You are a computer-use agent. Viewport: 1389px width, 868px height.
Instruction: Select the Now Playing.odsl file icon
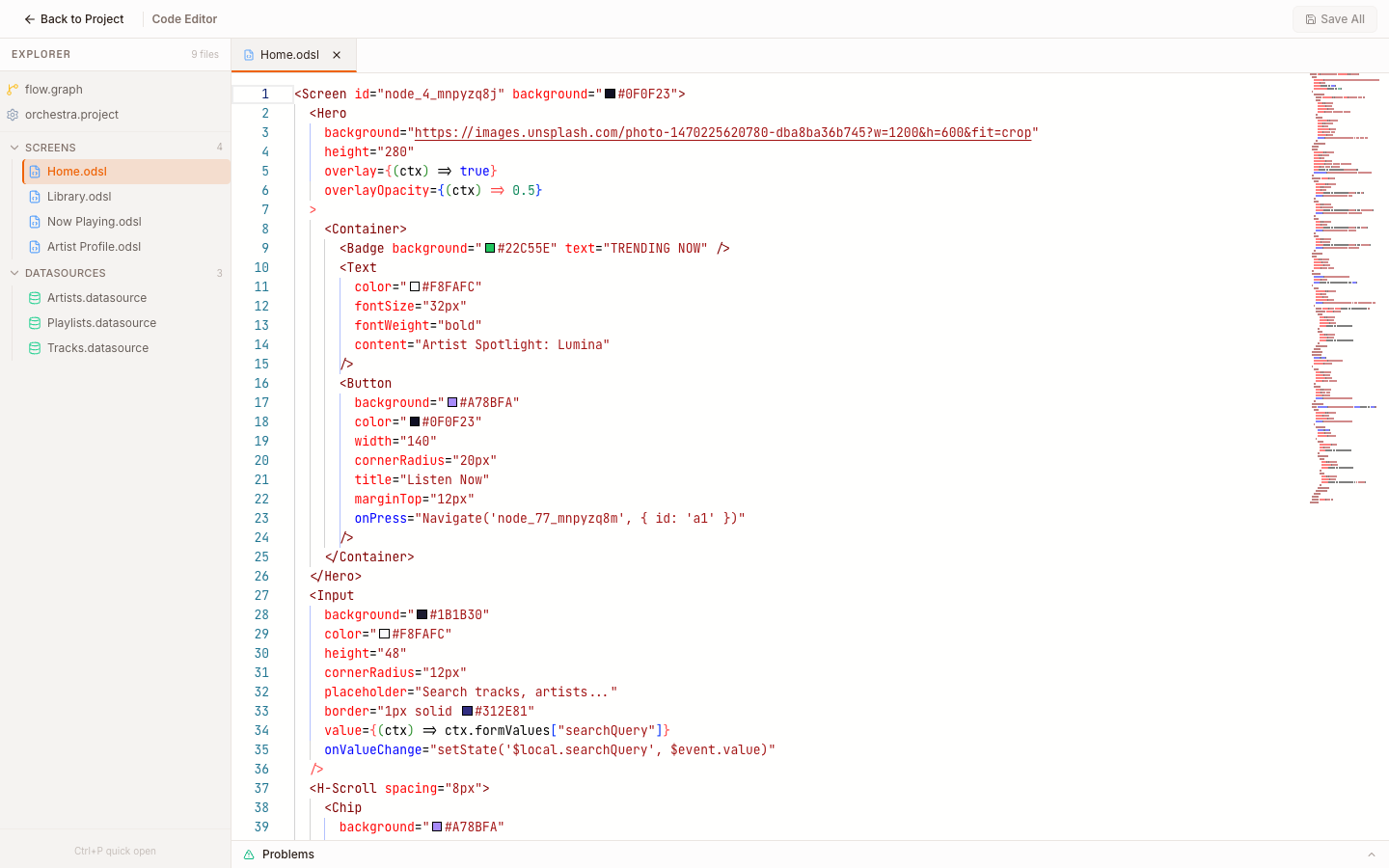tap(35, 221)
